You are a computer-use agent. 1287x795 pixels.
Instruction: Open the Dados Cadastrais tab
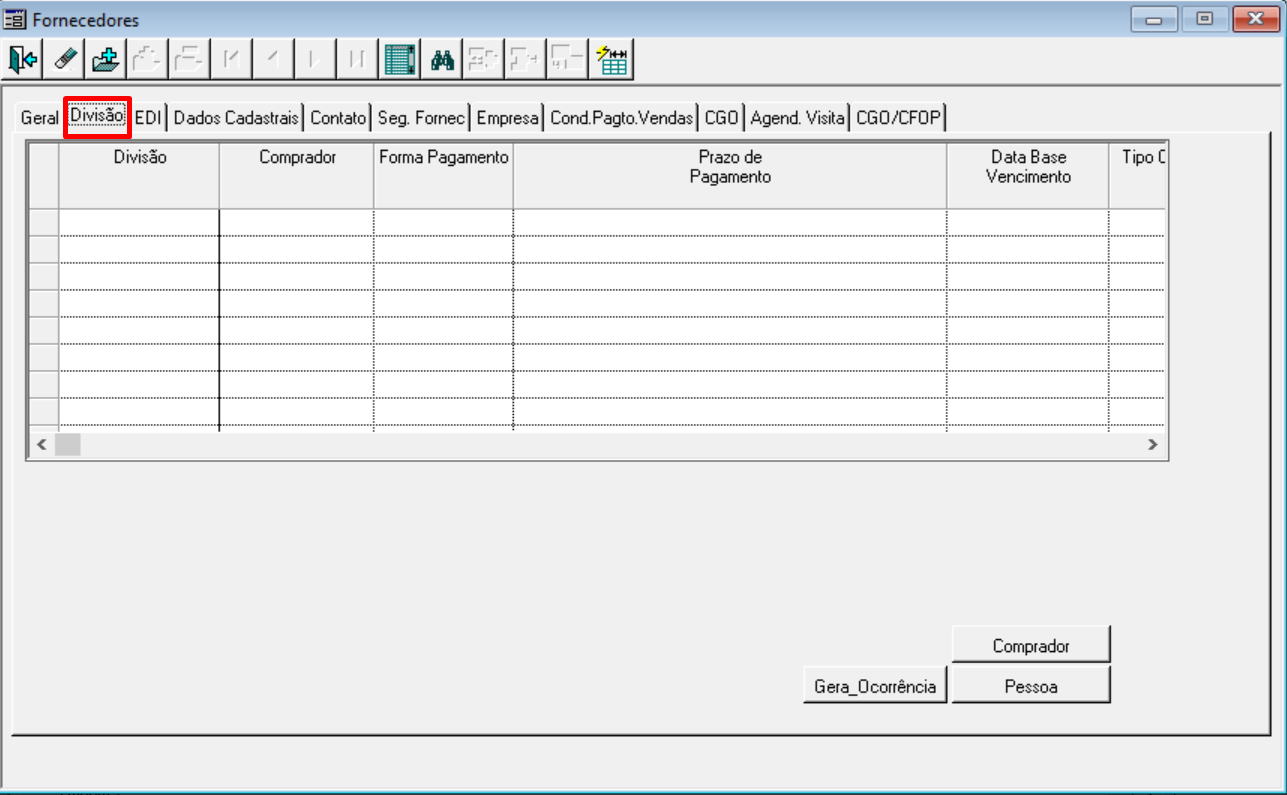click(236, 118)
